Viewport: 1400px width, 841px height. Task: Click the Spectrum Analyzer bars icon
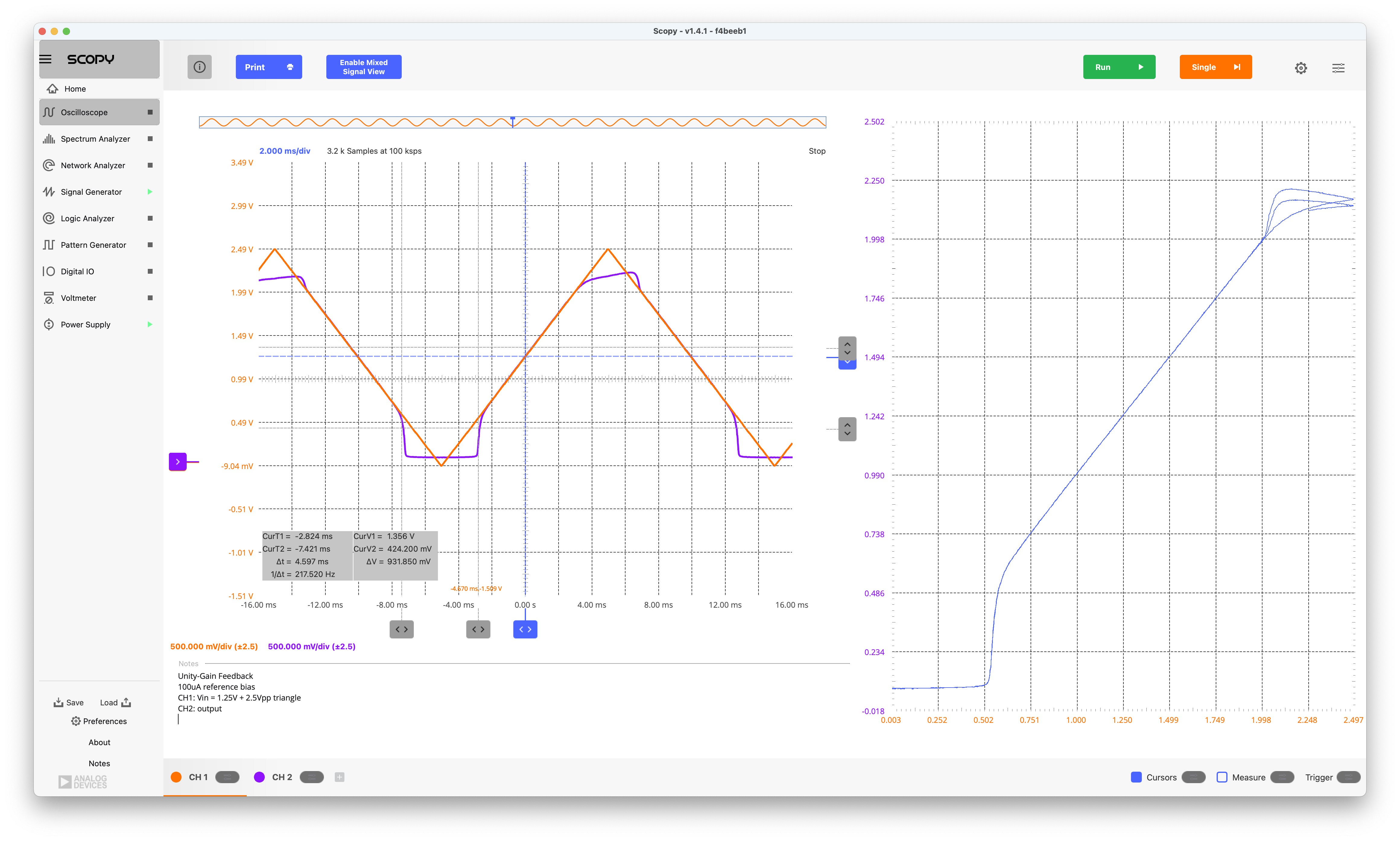(x=49, y=139)
